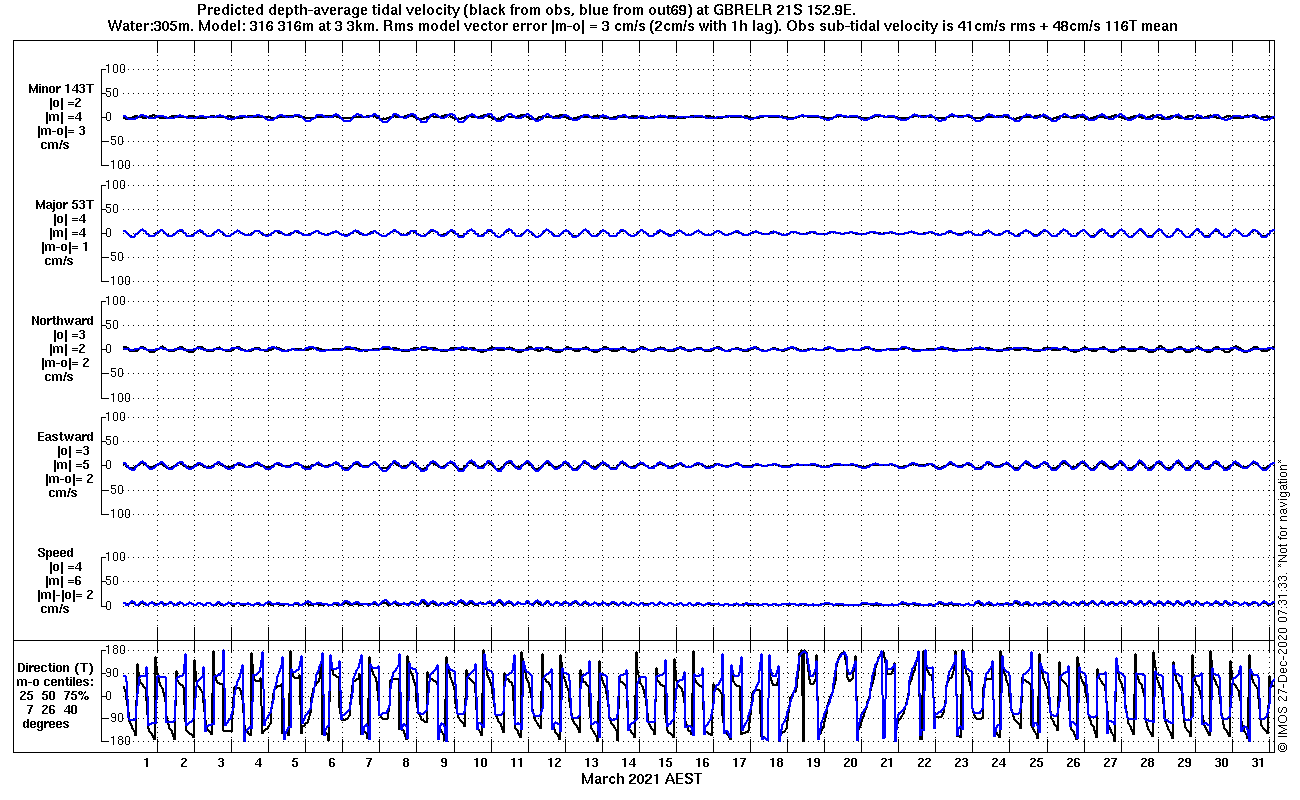Viewport: 1300px width, 800px height.
Task: Click the subtitle line starting 'Water:305m'
Action: 642,25
